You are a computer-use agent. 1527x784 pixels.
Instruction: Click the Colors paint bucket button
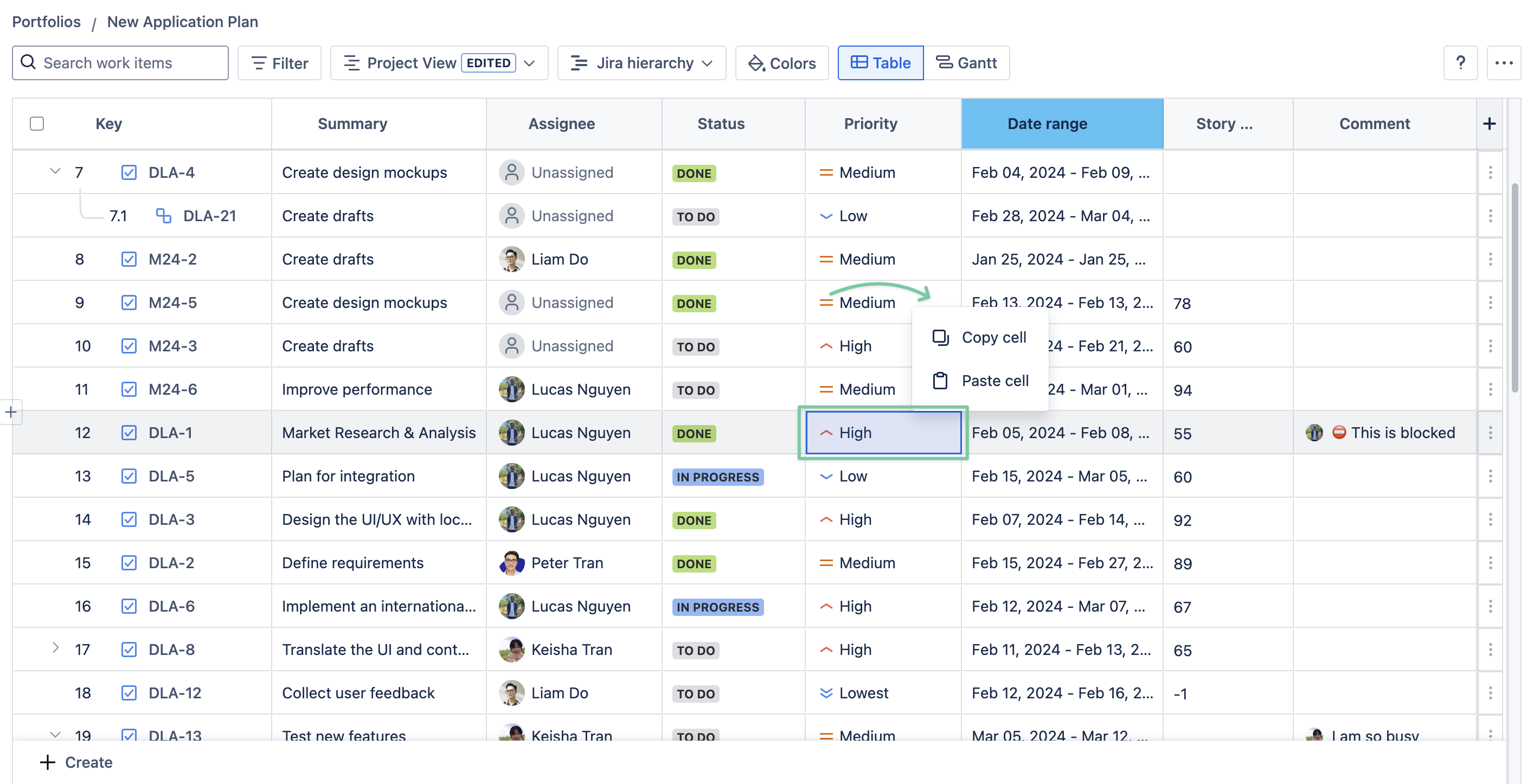pyautogui.click(x=782, y=63)
